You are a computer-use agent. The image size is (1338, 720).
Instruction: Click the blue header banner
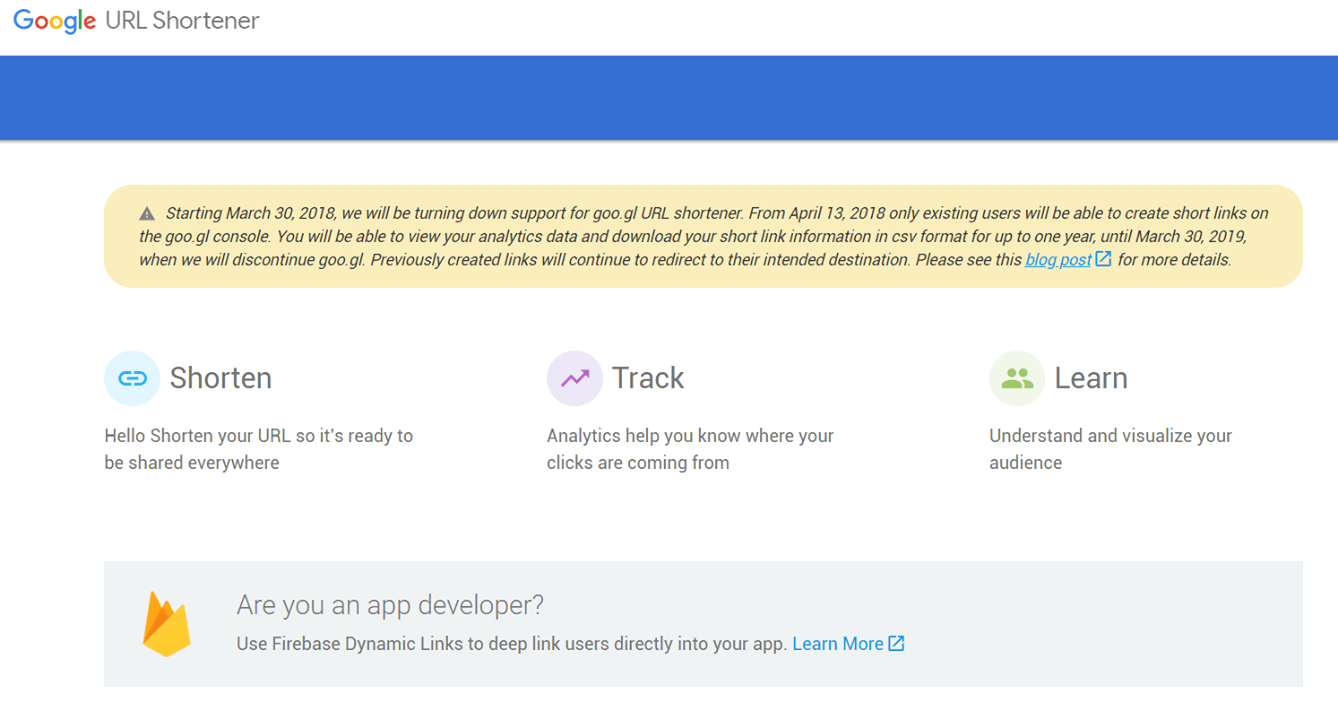[669, 98]
